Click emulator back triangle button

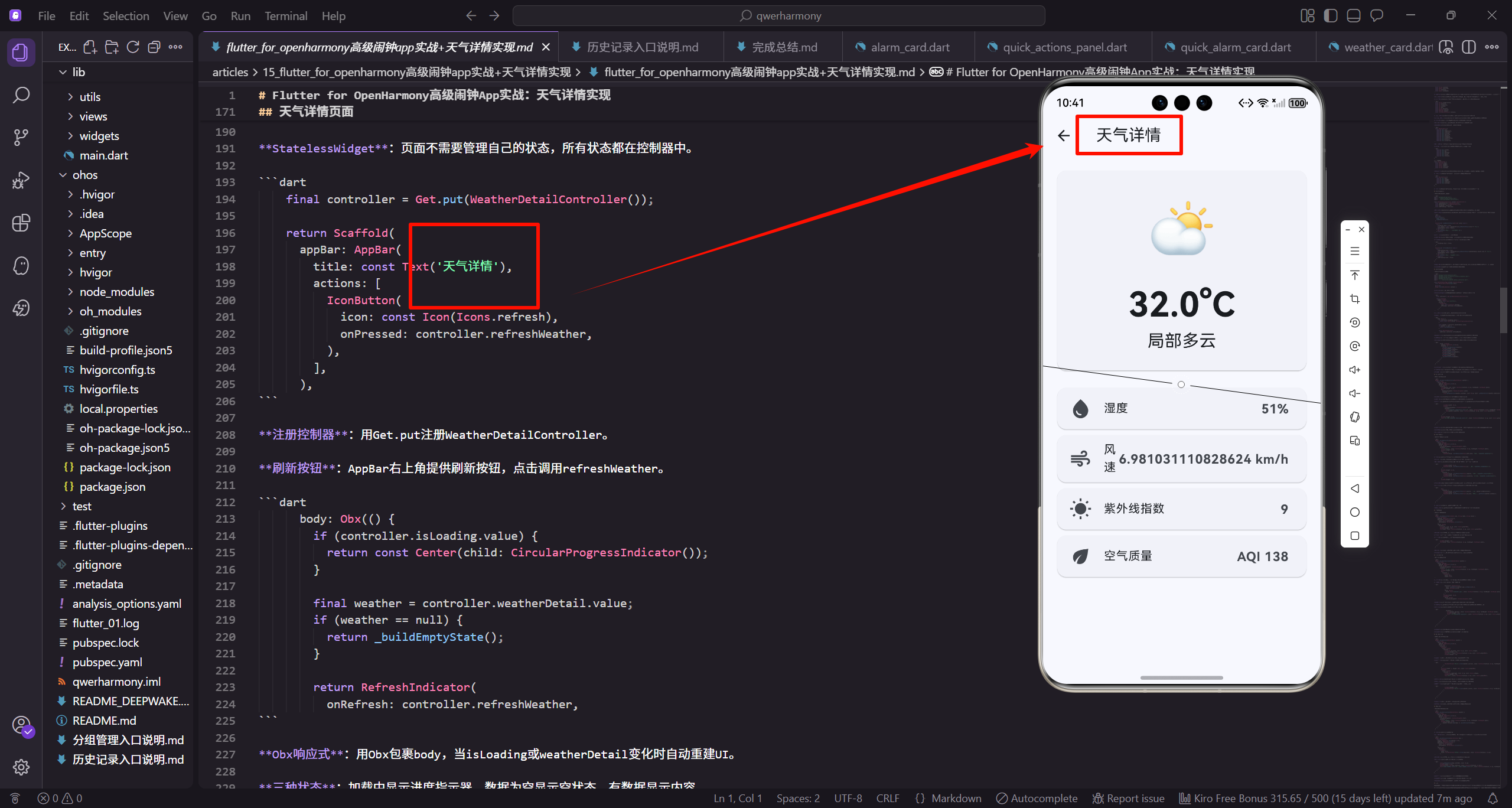[1355, 488]
